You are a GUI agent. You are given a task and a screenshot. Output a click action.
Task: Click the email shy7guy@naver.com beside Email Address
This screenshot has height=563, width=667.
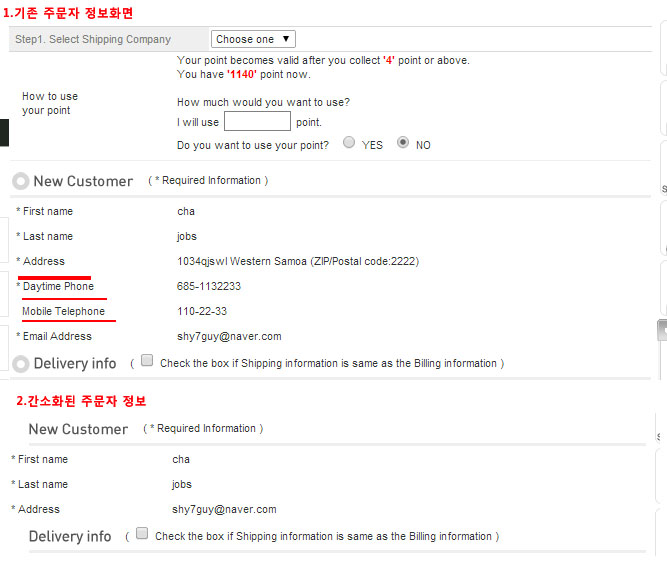coord(229,337)
